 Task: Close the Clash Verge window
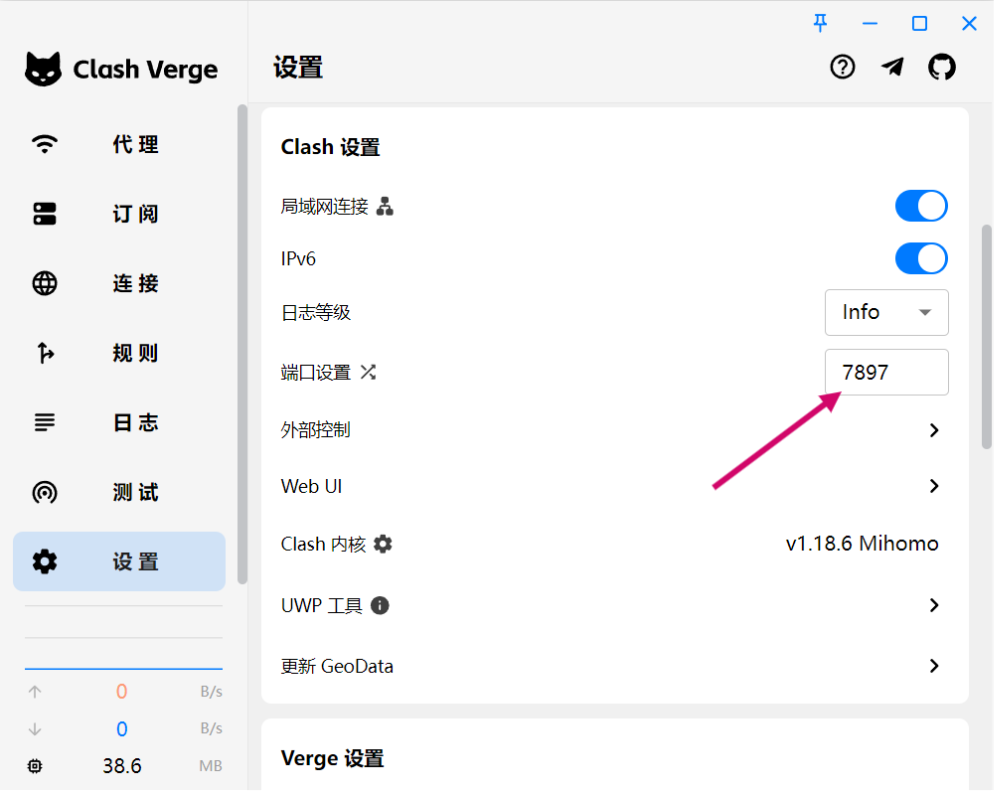(x=969, y=24)
